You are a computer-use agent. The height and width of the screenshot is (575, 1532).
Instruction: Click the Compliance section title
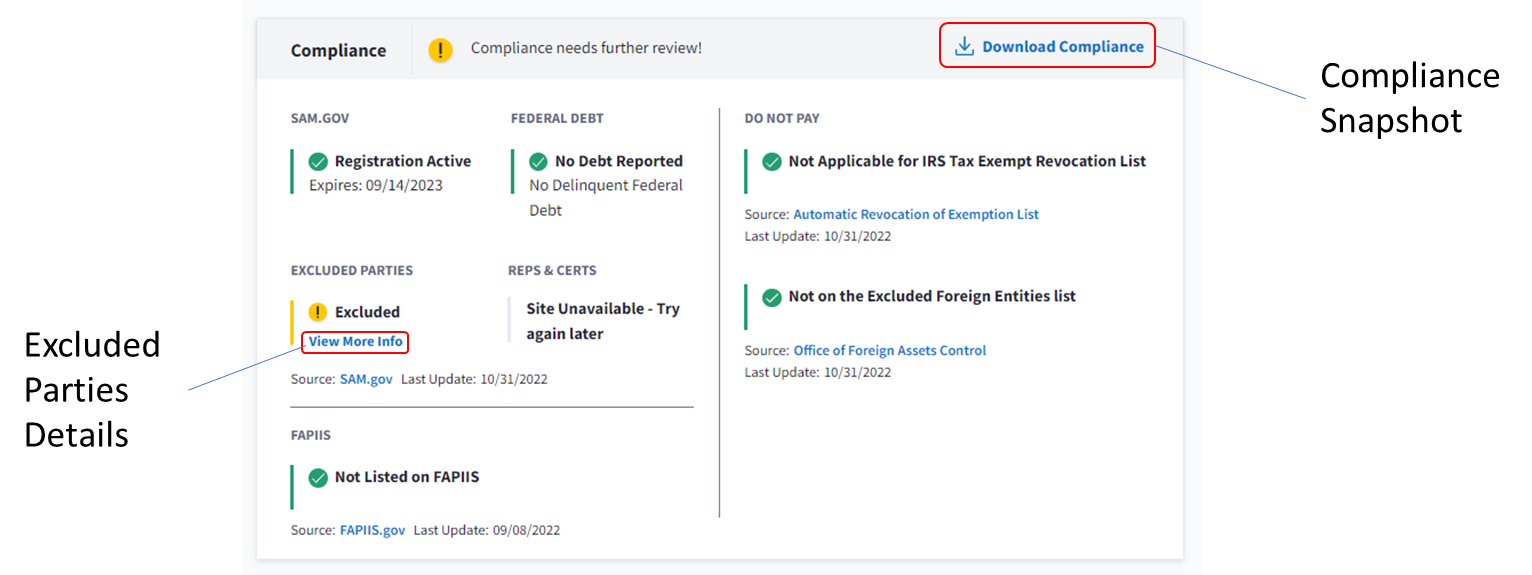point(338,51)
